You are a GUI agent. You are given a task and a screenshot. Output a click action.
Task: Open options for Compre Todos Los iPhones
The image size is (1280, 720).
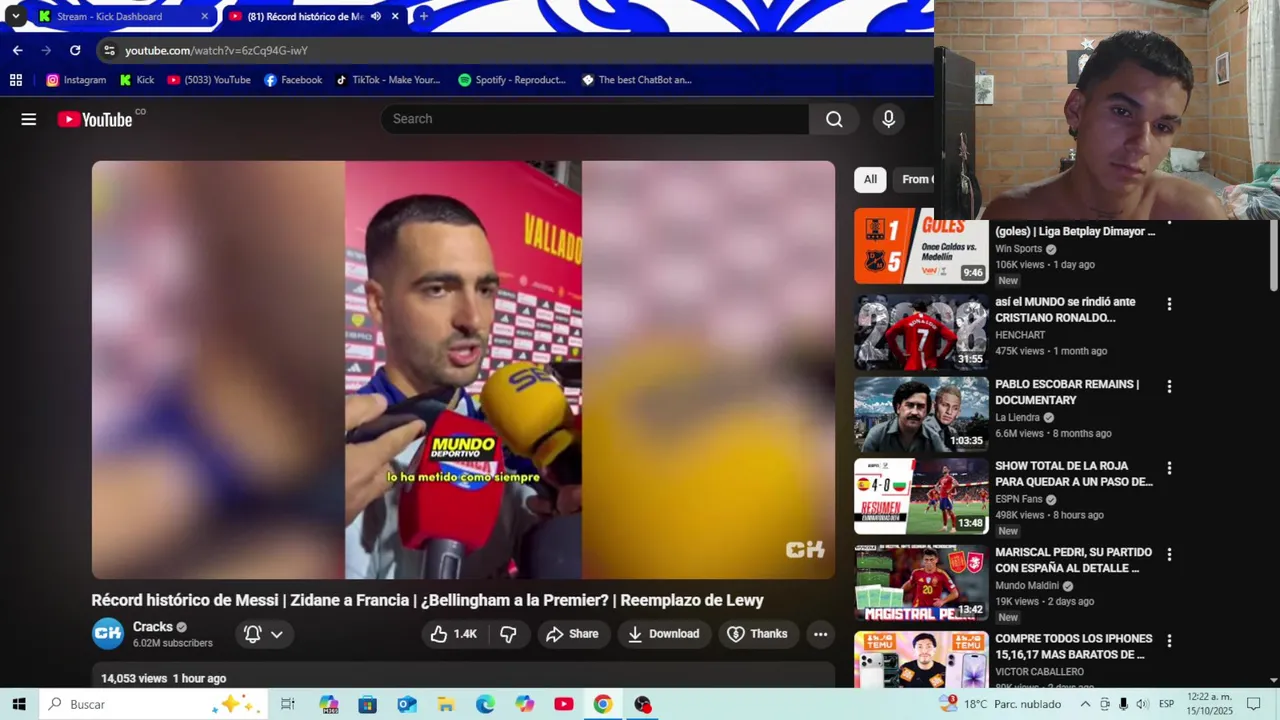(1169, 640)
